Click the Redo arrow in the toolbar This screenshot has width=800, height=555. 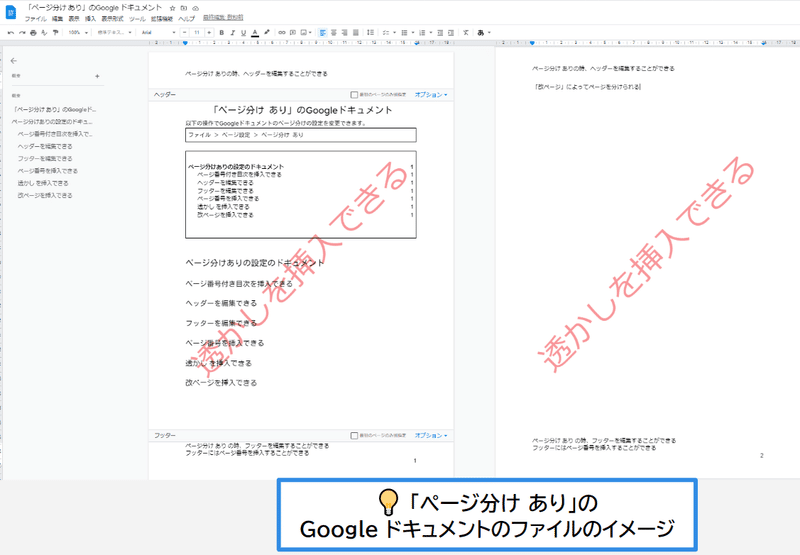(x=22, y=33)
